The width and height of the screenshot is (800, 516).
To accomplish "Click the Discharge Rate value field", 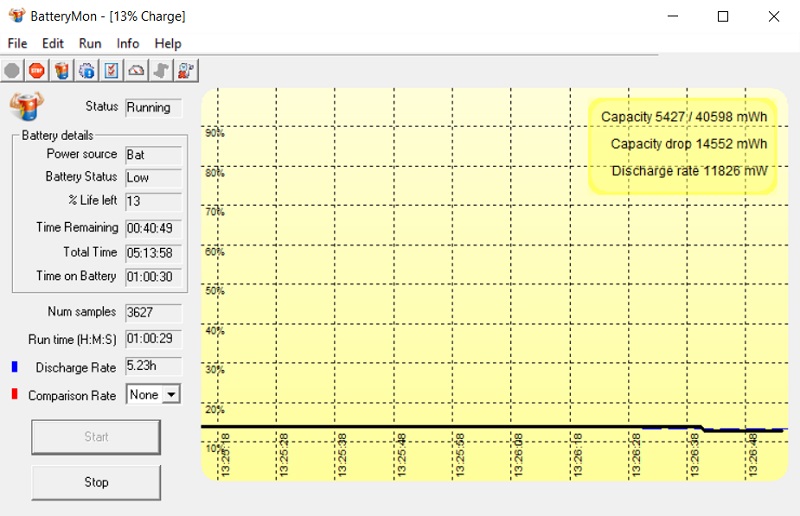I will point(153,366).
